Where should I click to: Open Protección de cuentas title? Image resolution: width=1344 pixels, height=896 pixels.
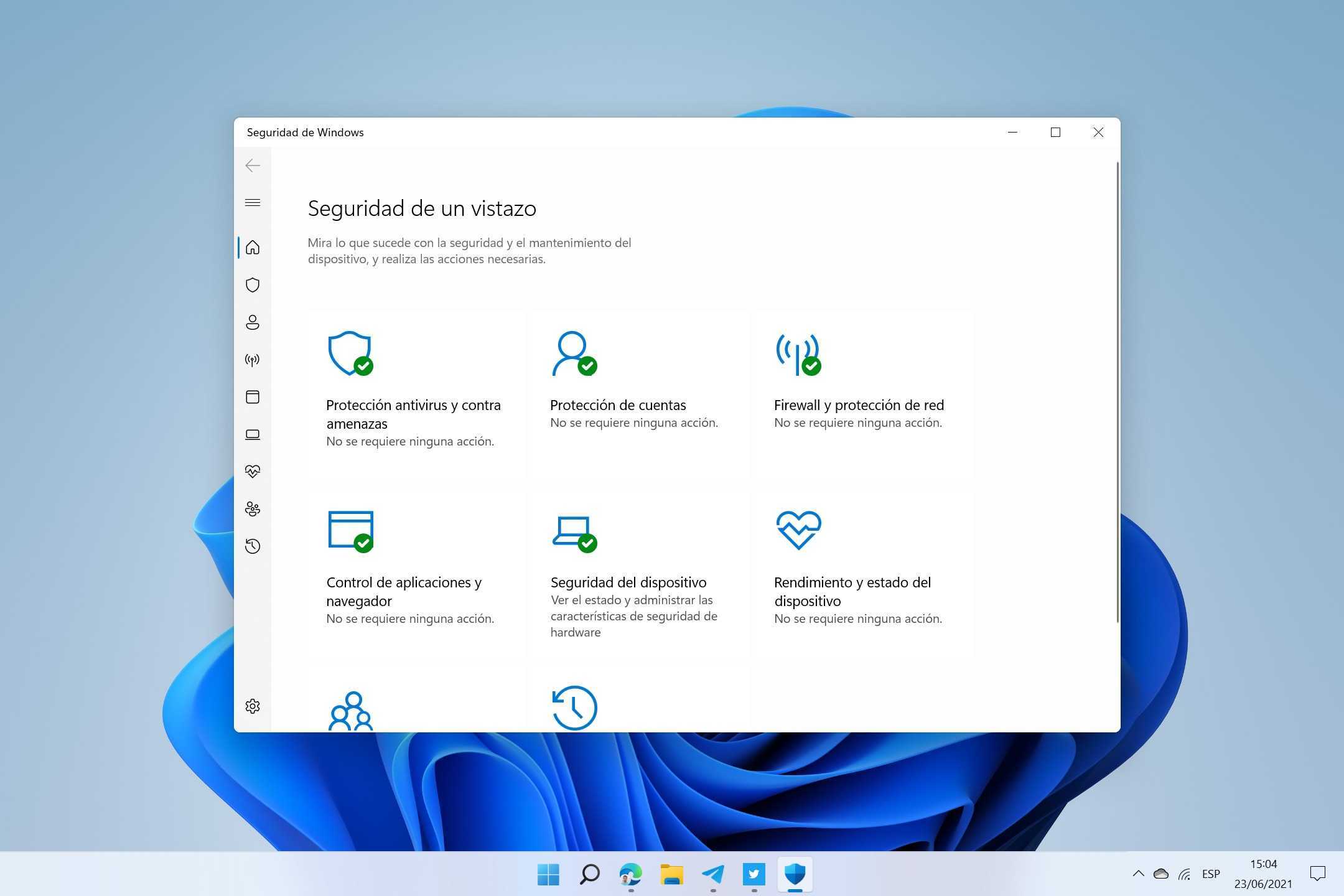click(618, 405)
